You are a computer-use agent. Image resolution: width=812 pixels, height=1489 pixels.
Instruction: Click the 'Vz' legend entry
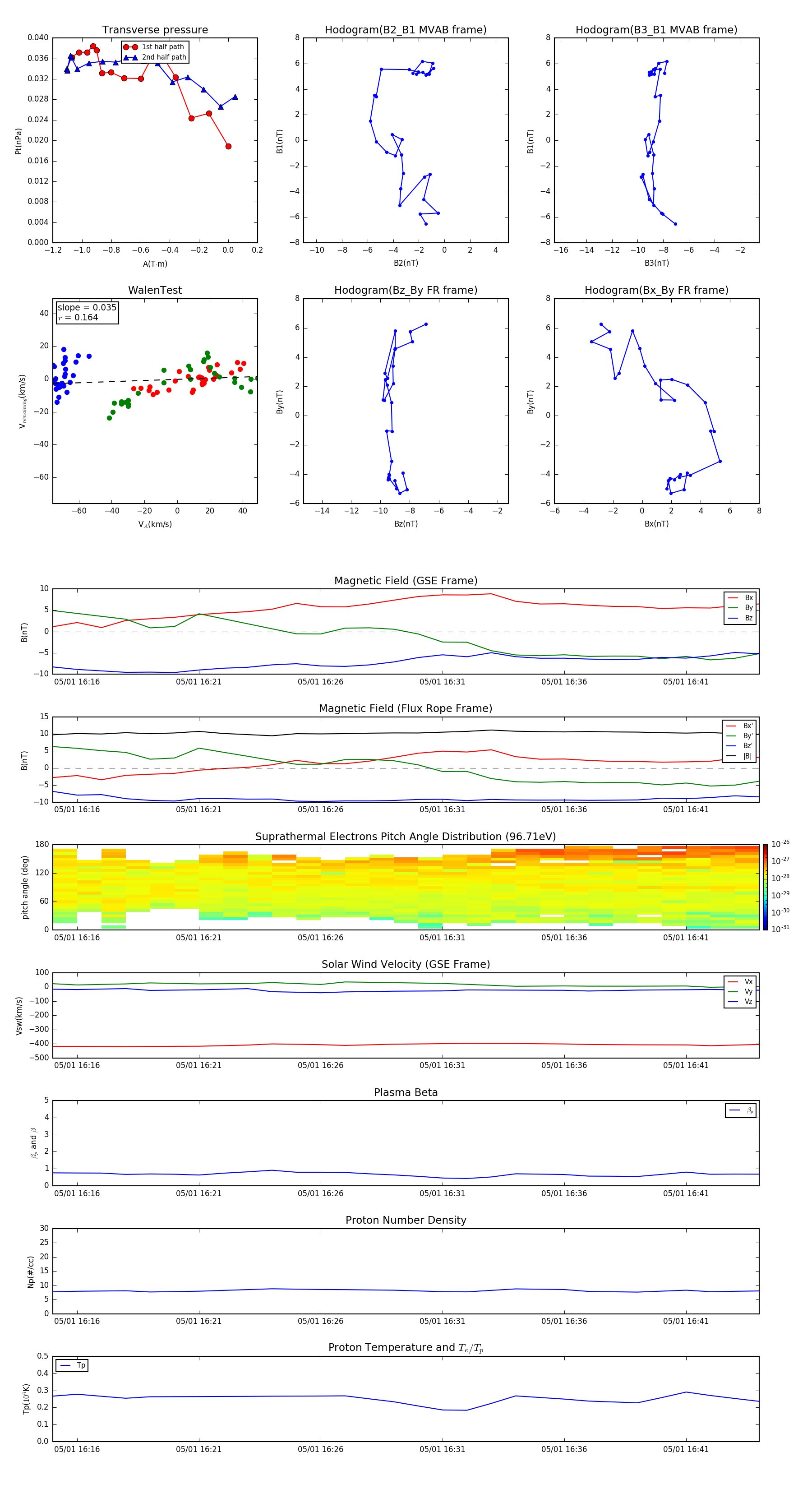point(740,1001)
